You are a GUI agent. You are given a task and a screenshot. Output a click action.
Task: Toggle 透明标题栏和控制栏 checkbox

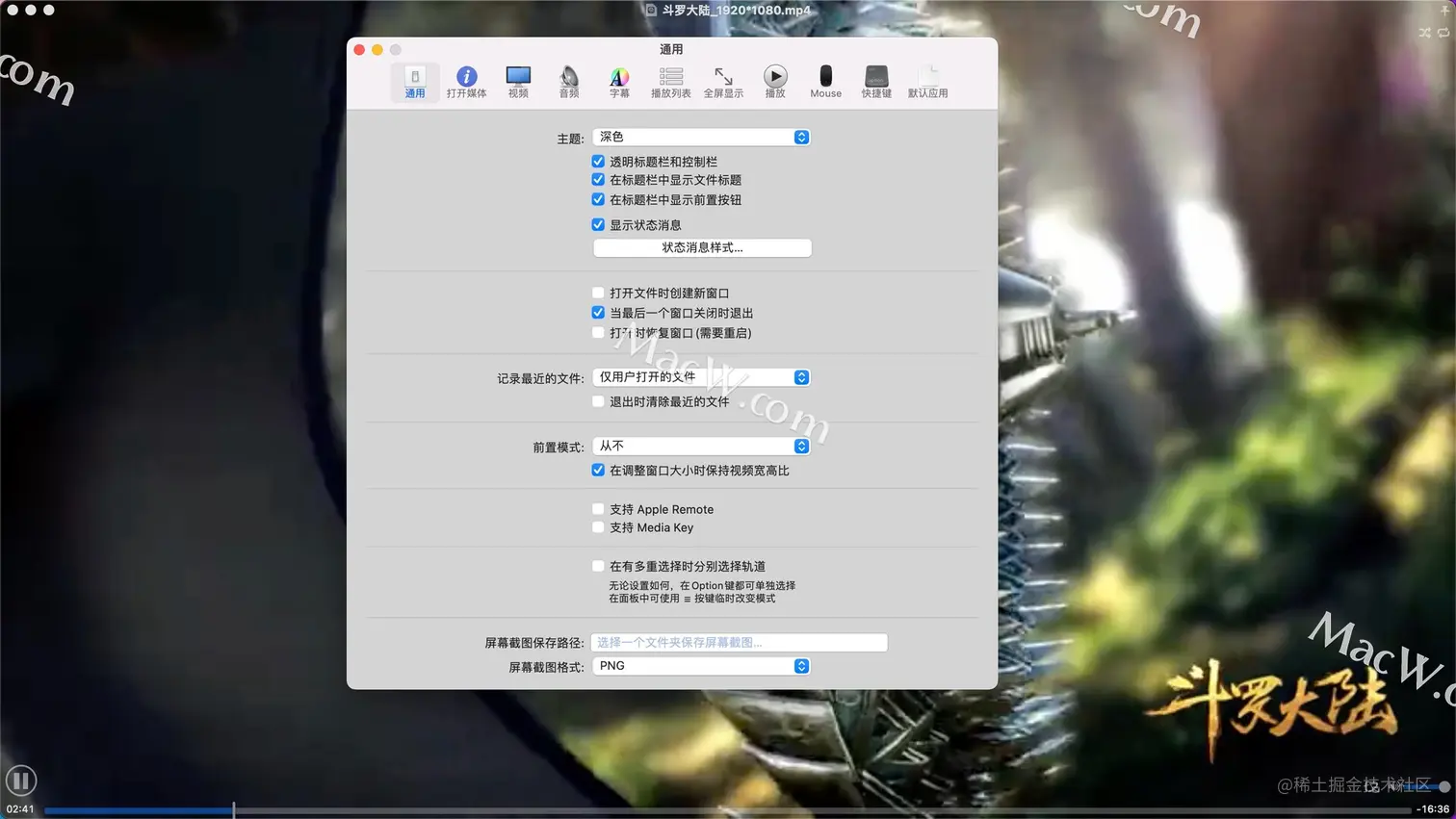[x=598, y=162]
